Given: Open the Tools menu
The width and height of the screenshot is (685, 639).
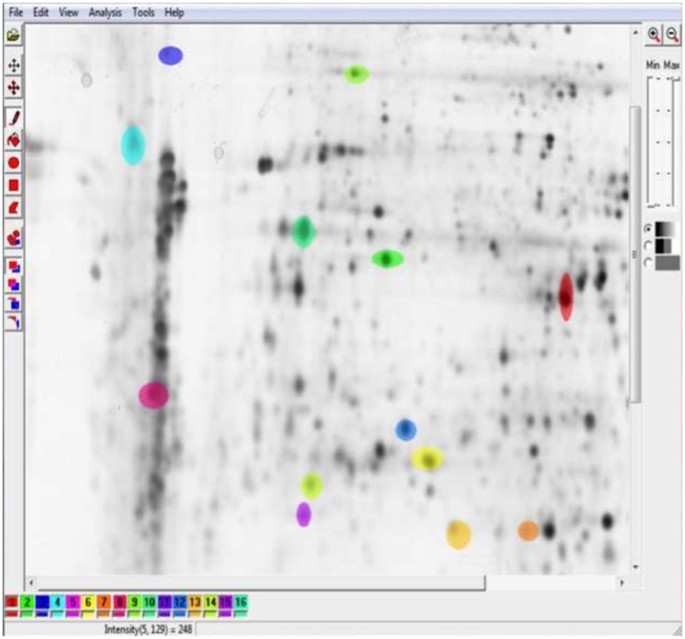Looking at the screenshot, I should click(x=143, y=13).
